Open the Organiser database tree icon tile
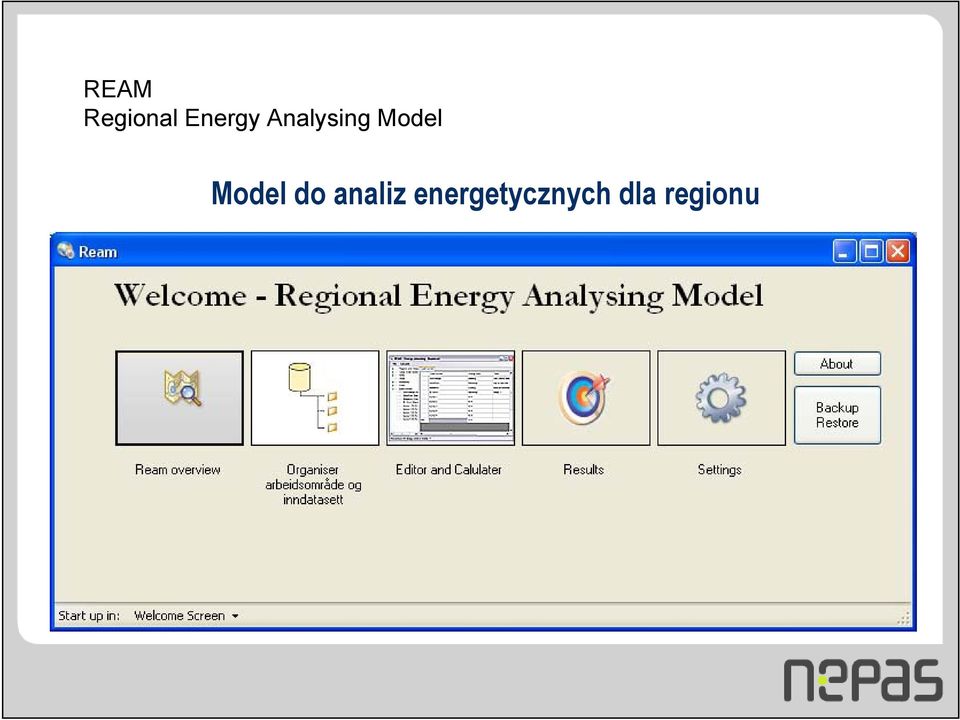This screenshot has width=960, height=720. tap(315, 398)
